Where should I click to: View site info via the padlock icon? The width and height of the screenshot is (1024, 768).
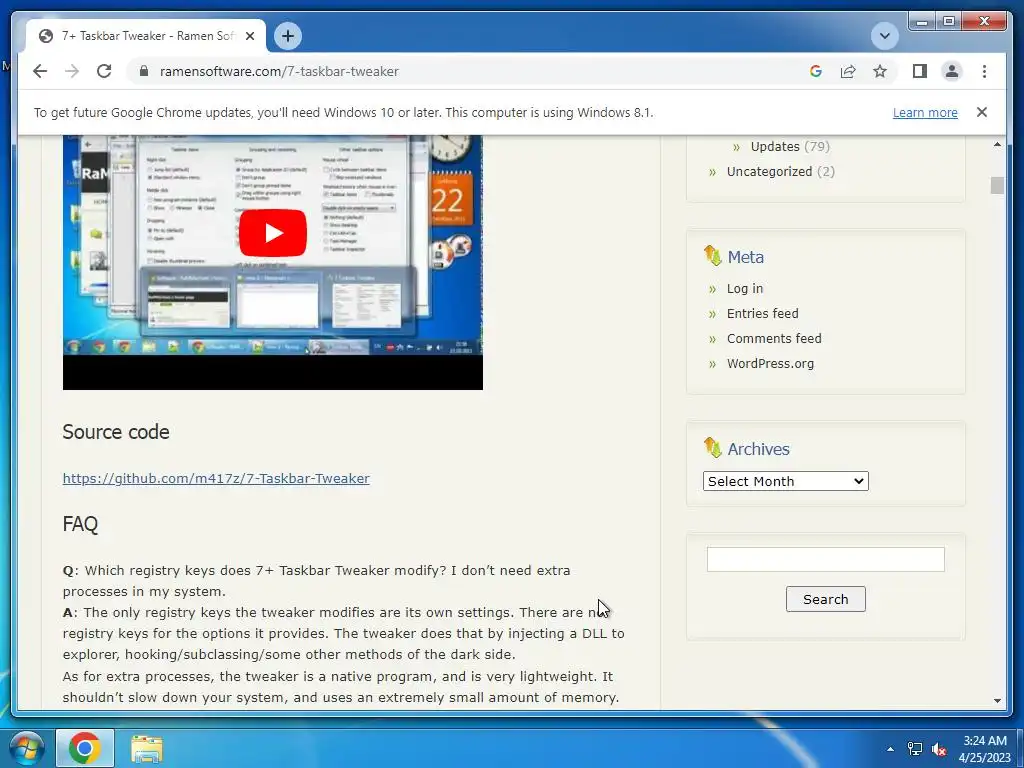click(144, 71)
